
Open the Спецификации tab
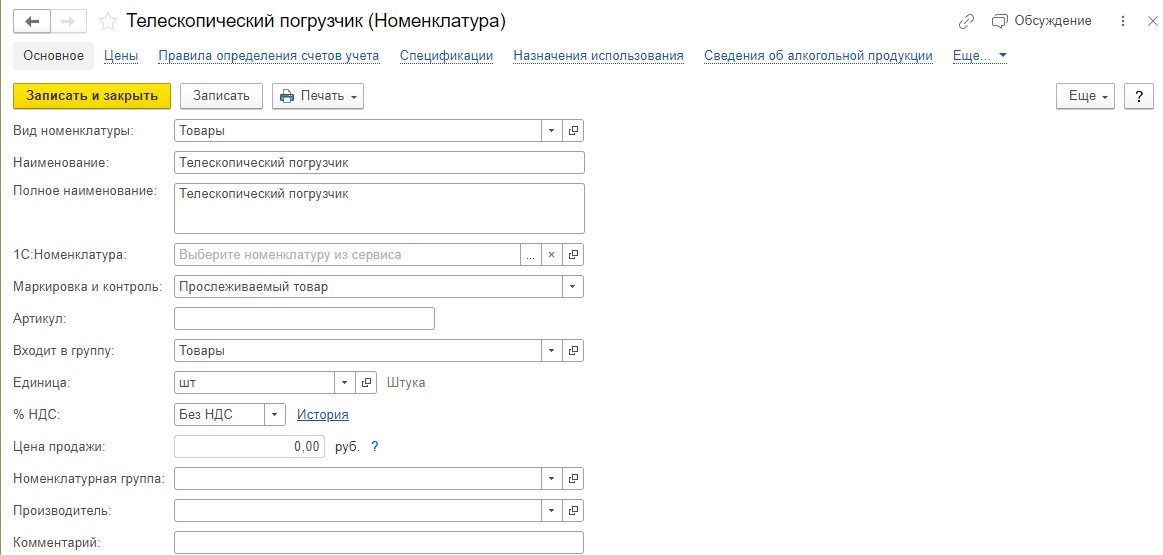(x=447, y=56)
